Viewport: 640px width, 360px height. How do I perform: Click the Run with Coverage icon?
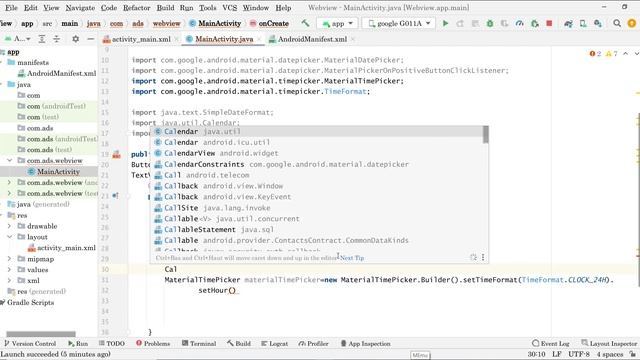(504, 23)
